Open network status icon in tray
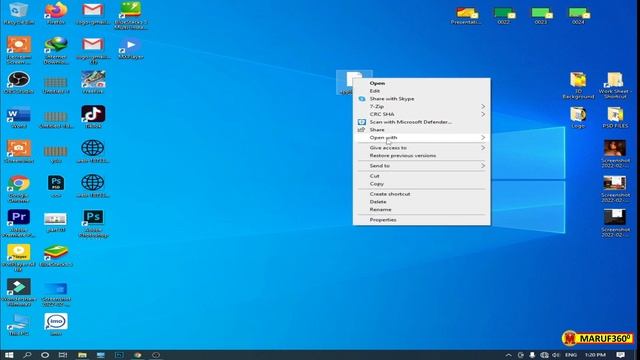 click(x=544, y=355)
